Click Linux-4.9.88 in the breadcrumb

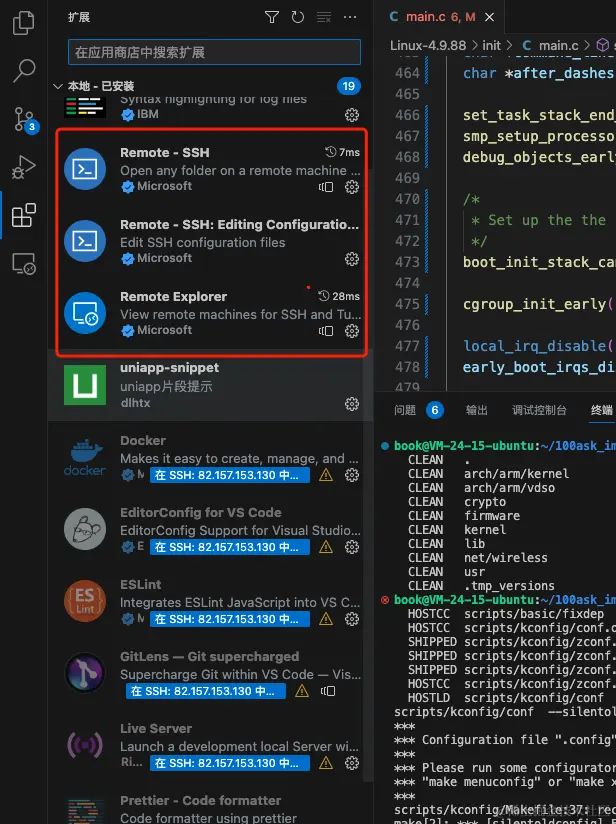point(428,46)
